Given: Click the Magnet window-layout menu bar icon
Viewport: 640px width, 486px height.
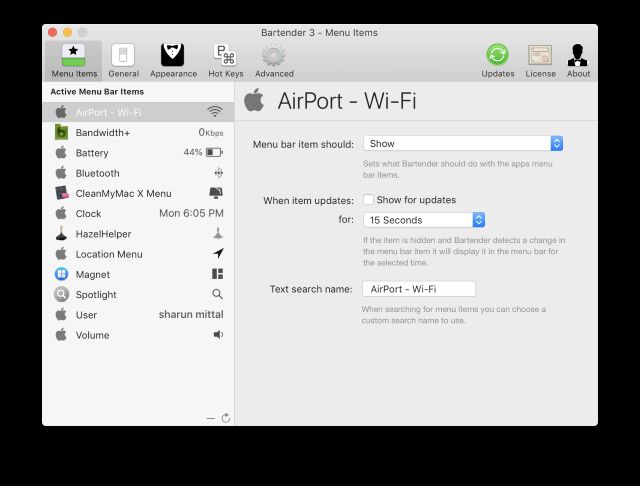Looking at the screenshot, I should (x=218, y=274).
